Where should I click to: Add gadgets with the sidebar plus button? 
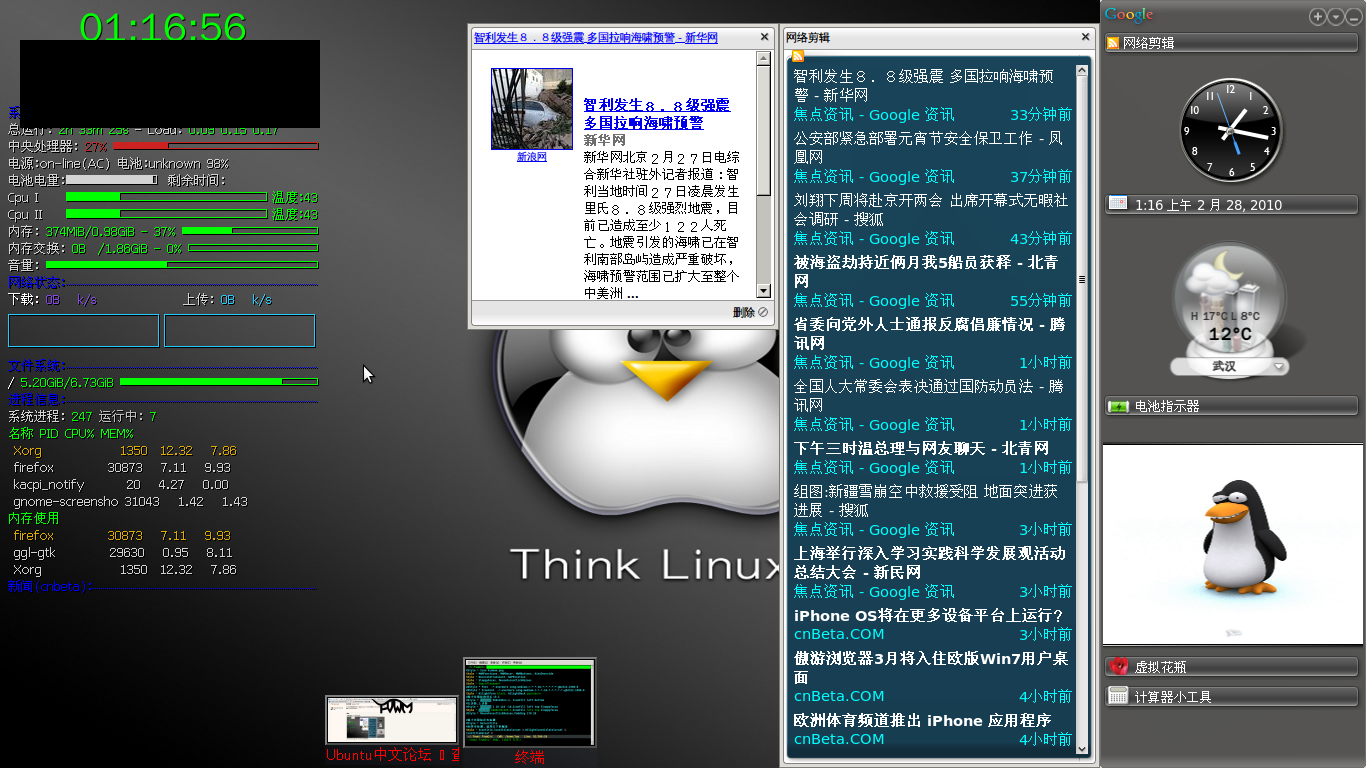(x=1317, y=17)
